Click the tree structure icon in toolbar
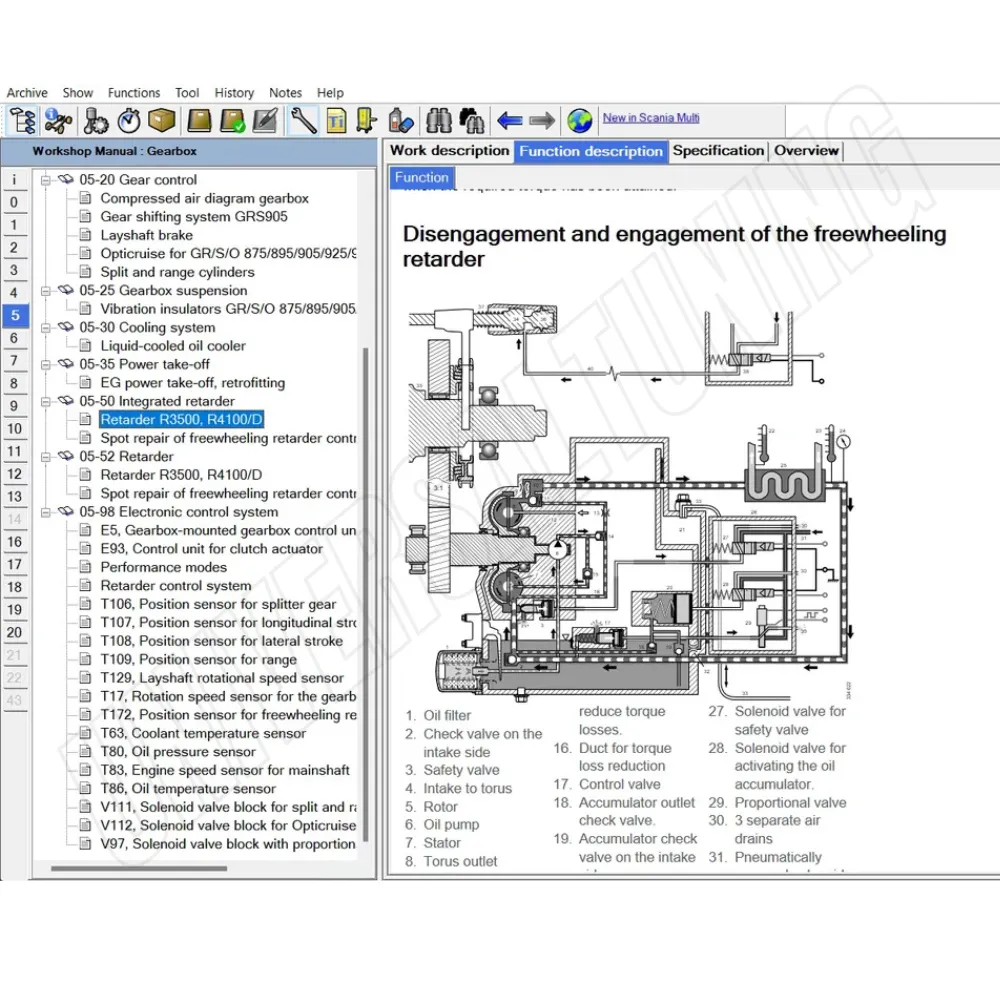The image size is (1000, 1000). [x=22, y=121]
